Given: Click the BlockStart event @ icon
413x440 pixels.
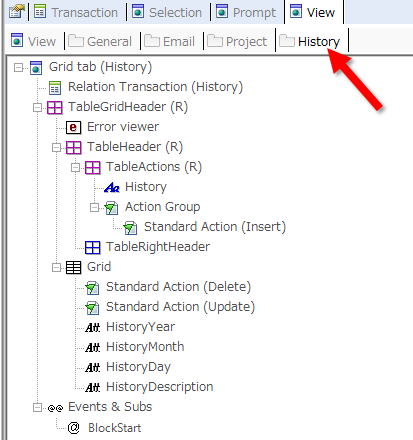Looking at the screenshot, I should pyautogui.click(x=73, y=427).
